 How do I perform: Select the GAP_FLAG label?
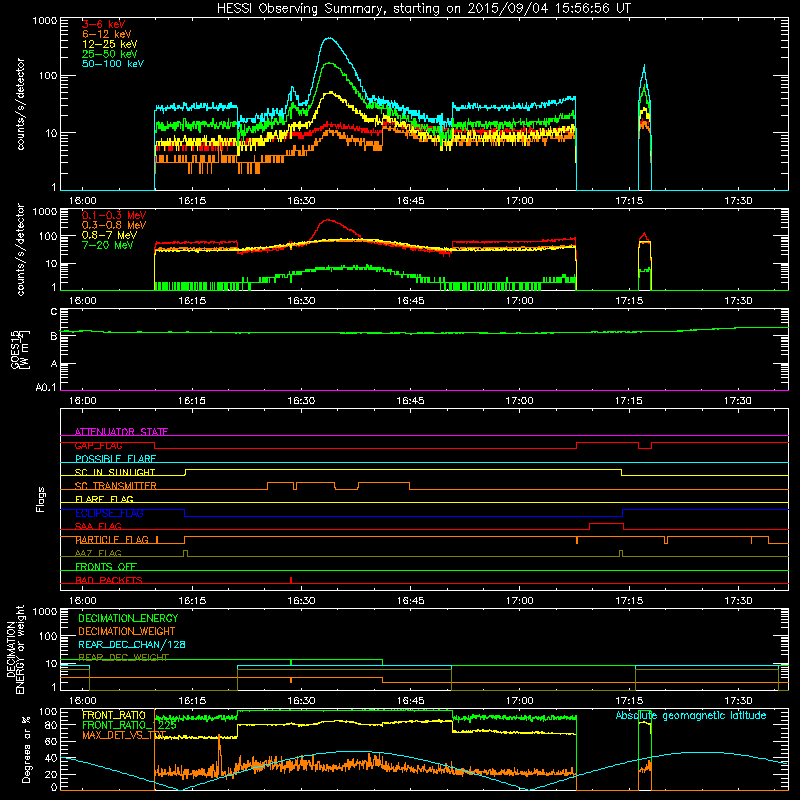(98, 445)
